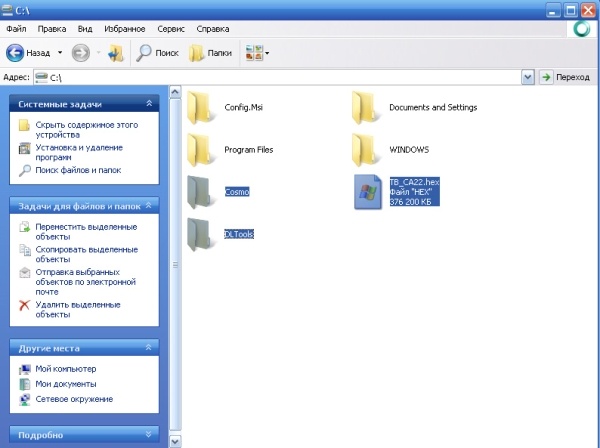The image size is (600, 448).
Task: Open the Файл menu
Action: click(x=16, y=29)
